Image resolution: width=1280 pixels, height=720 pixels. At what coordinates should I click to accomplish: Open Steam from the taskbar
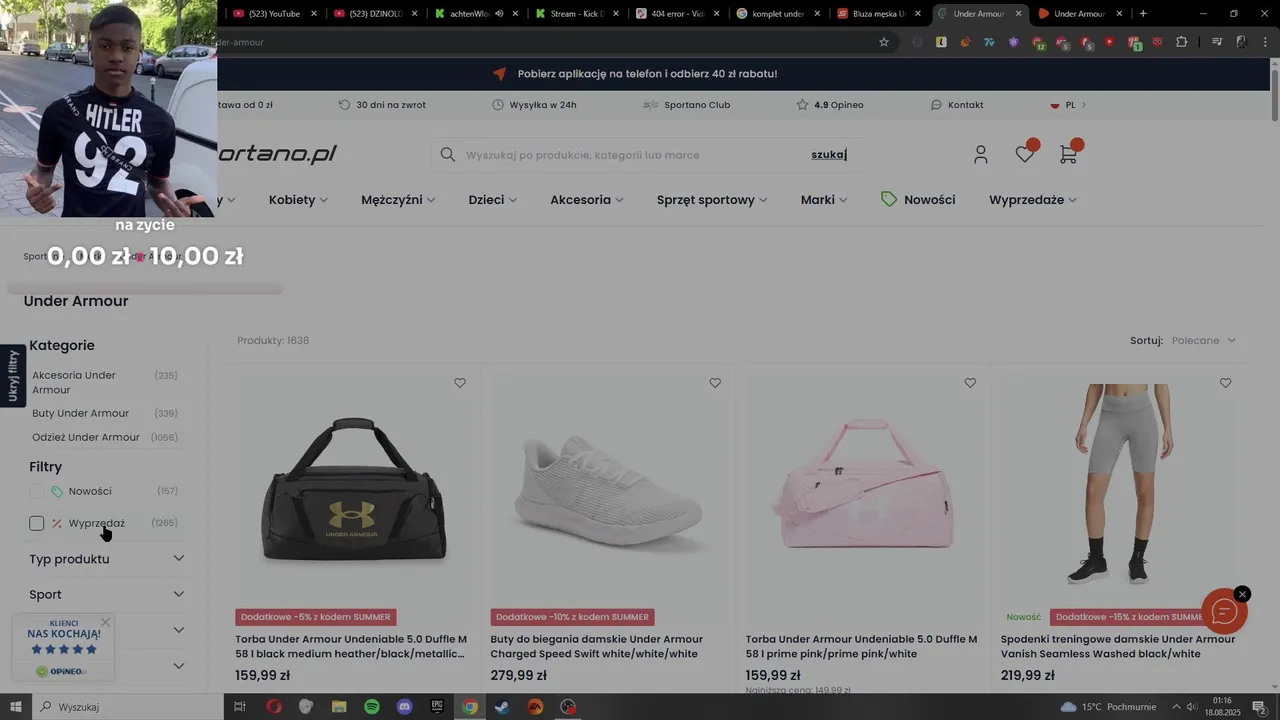tap(502, 707)
